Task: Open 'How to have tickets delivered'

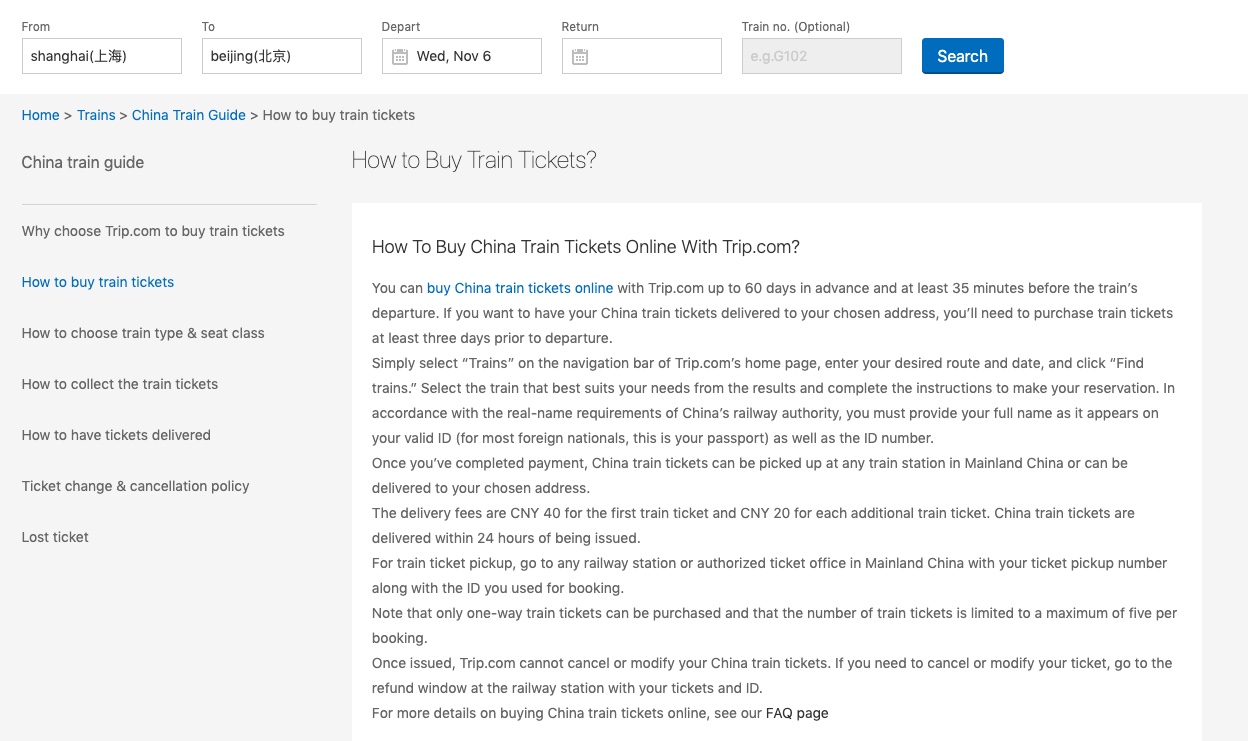Action: pyautogui.click(x=116, y=435)
